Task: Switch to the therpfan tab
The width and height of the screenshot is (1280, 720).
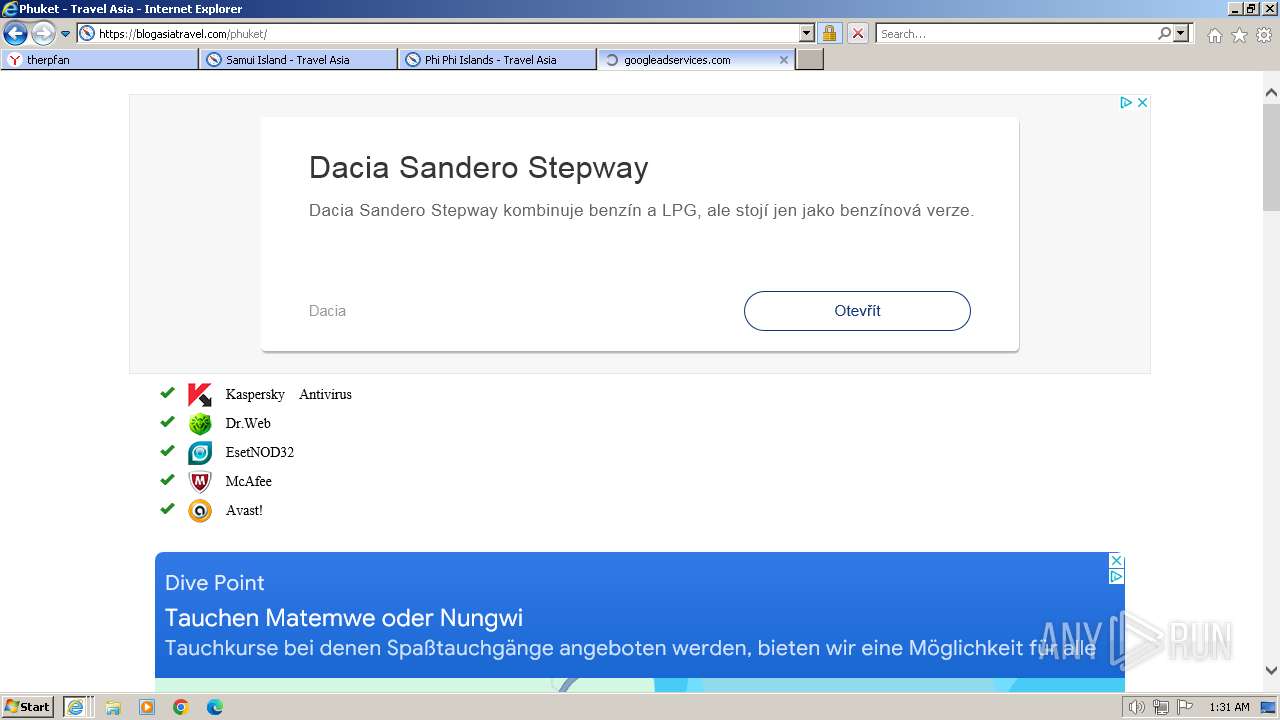Action: (x=100, y=60)
